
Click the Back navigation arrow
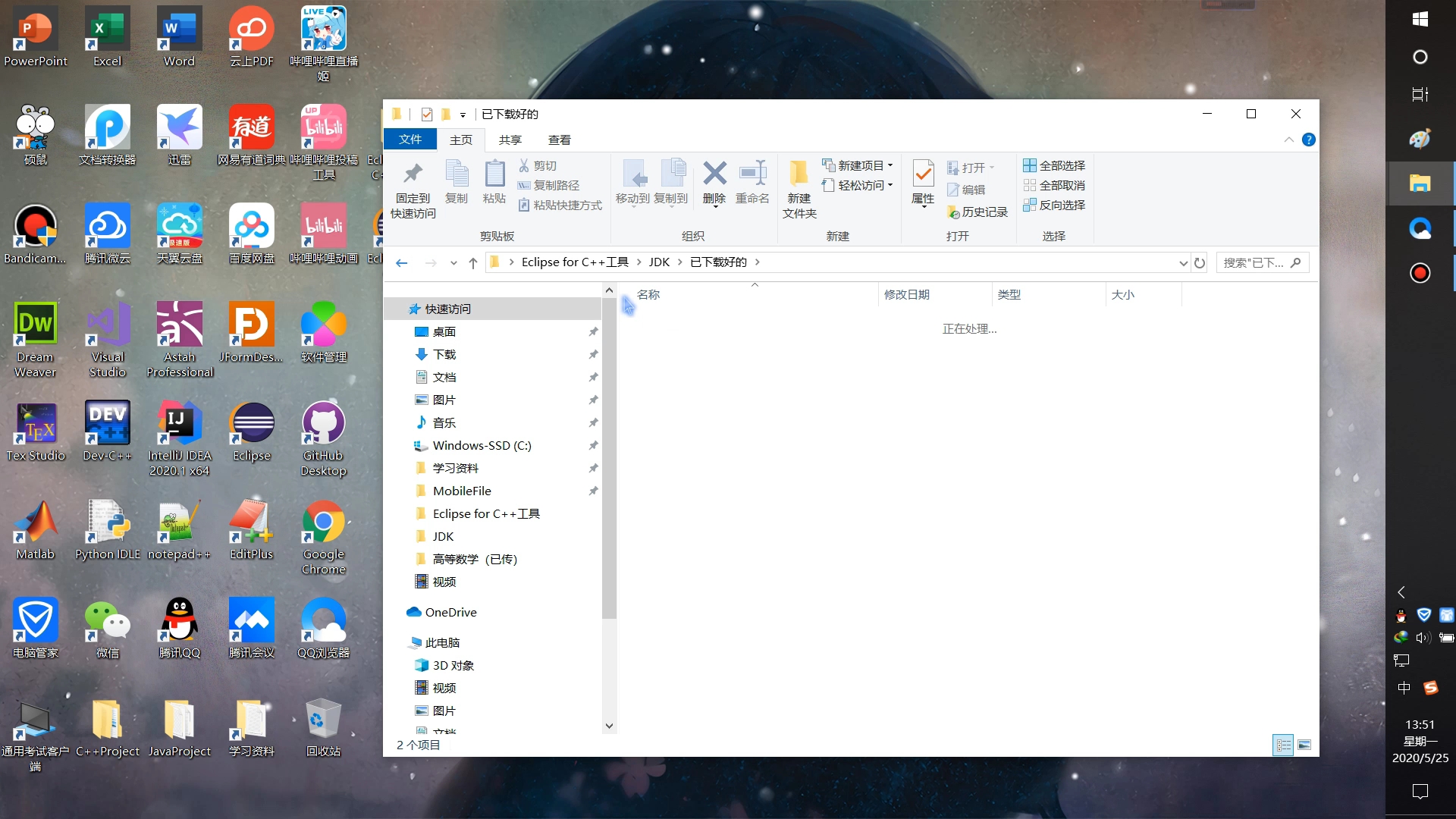click(x=402, y=262)
